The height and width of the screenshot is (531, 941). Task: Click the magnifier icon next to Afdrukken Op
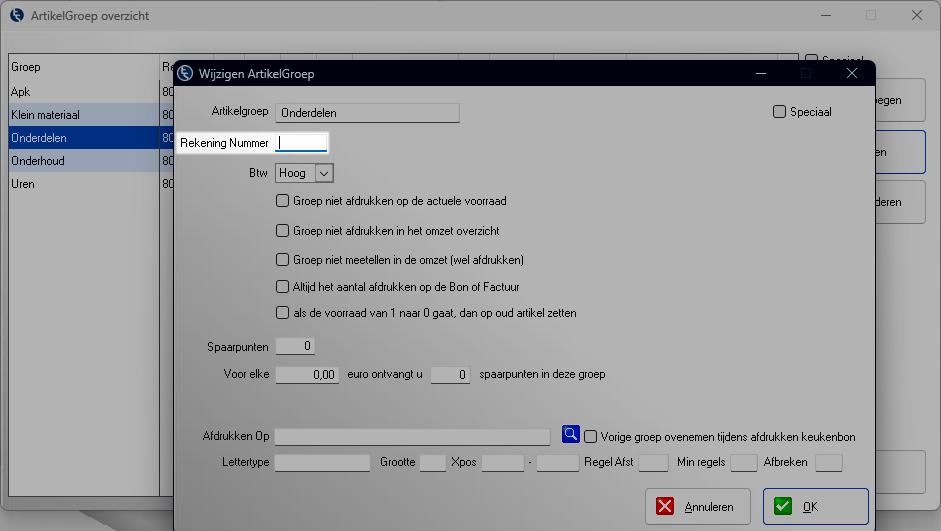[x=570, y=435]
